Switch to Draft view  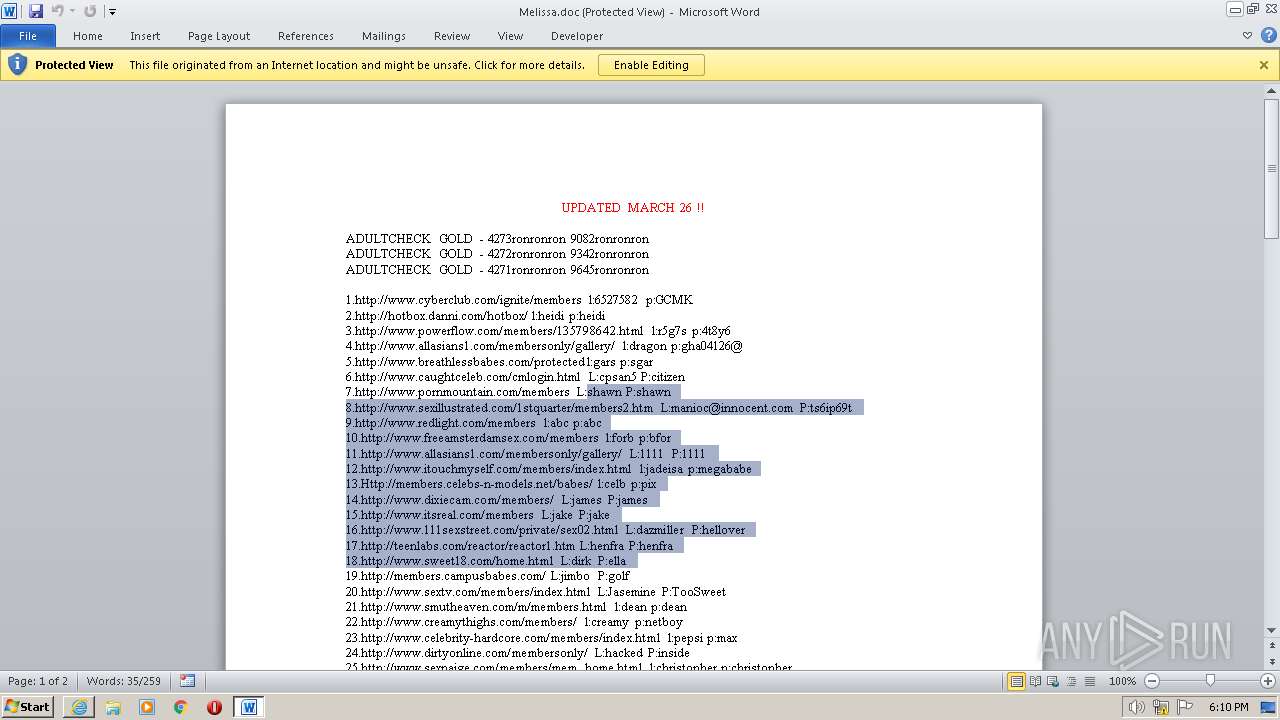(1089, 681)
